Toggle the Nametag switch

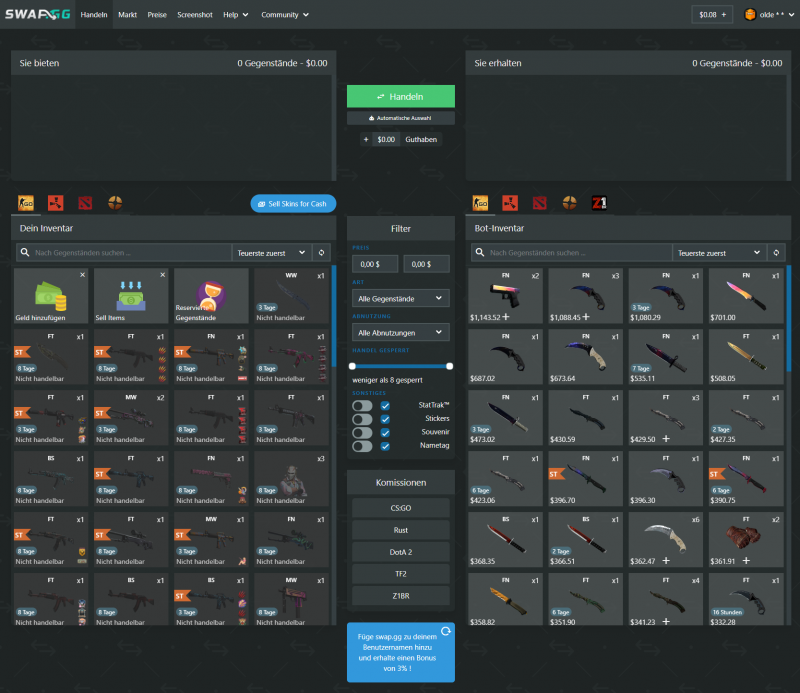[x=362, y=446]
